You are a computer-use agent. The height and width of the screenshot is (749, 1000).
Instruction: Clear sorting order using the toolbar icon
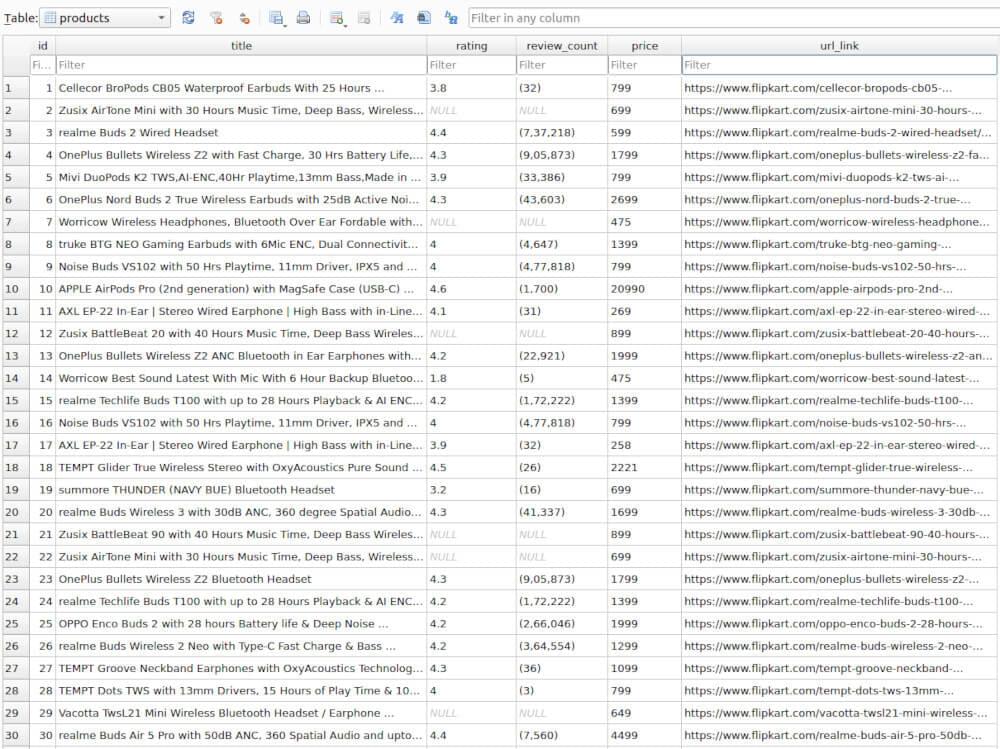point(244,18)
